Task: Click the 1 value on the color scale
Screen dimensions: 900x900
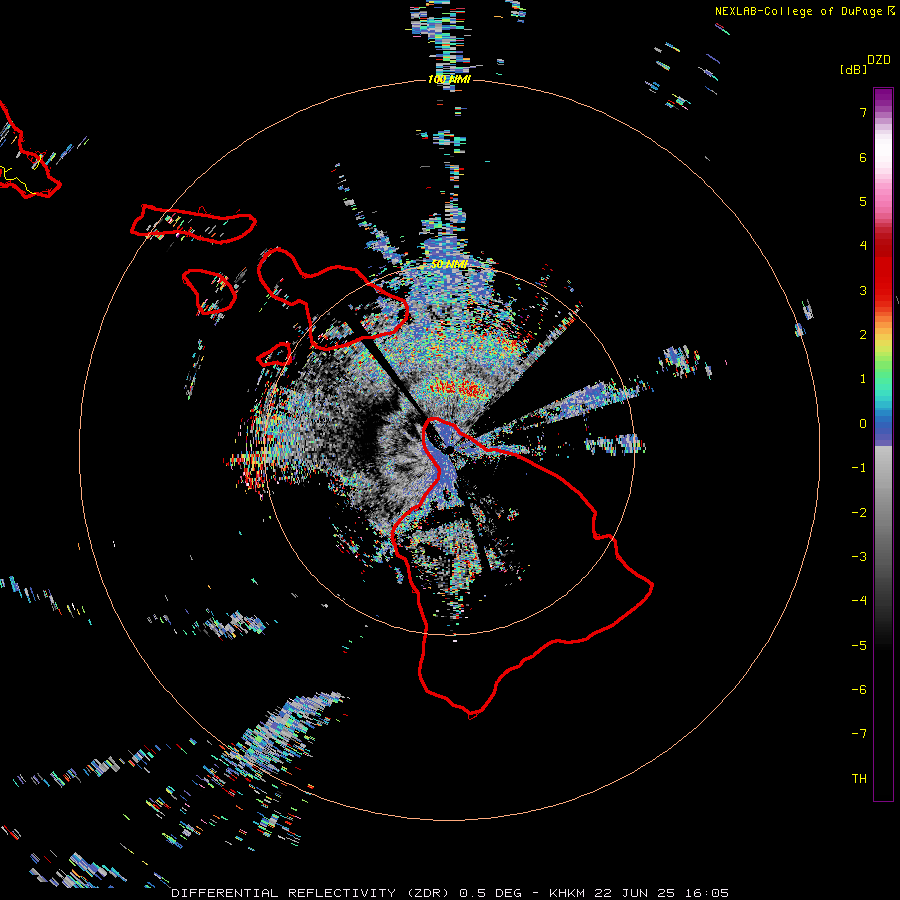Action: (x=863, y=379)
